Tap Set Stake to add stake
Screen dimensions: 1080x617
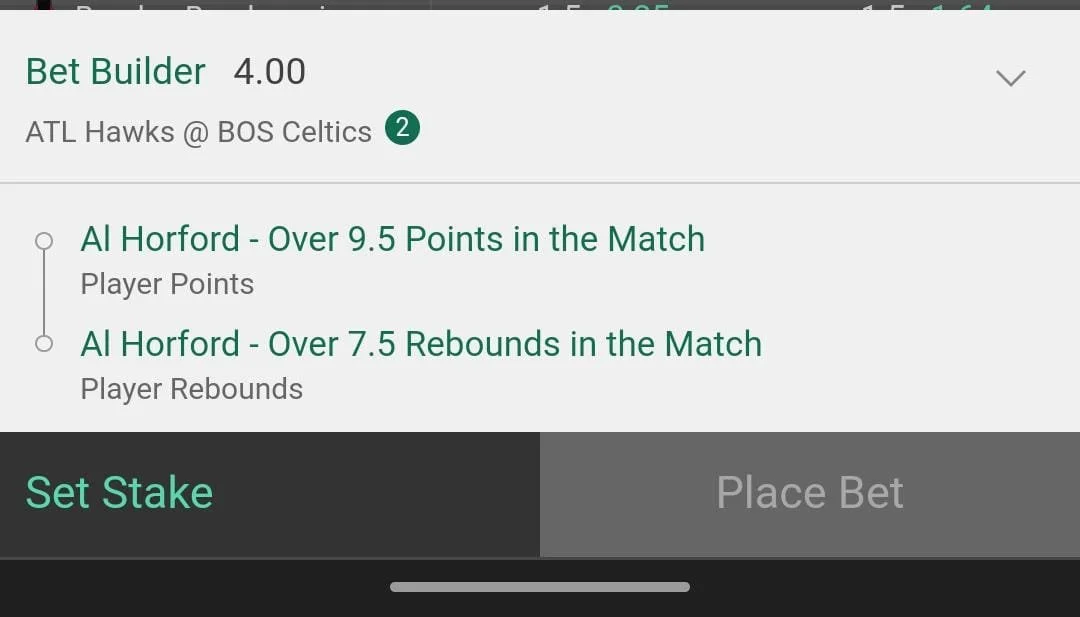119,493
